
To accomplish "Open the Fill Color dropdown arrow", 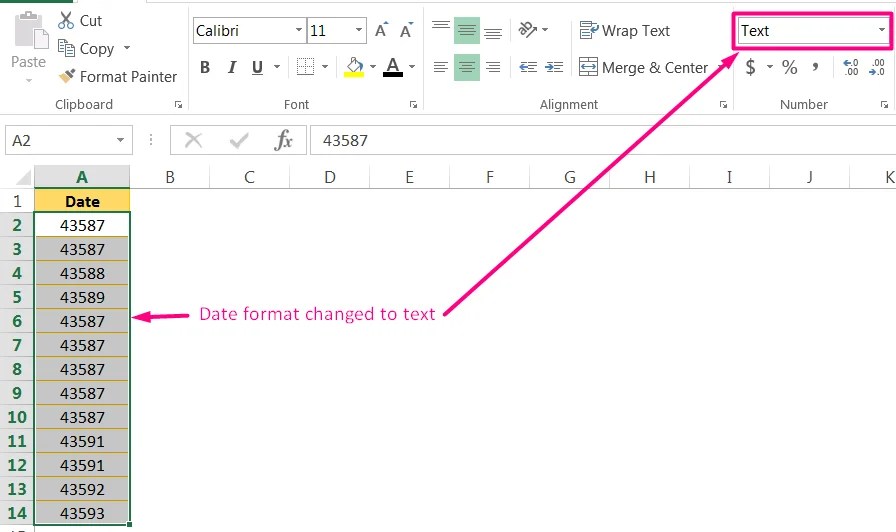I will [x=373, y=67].
